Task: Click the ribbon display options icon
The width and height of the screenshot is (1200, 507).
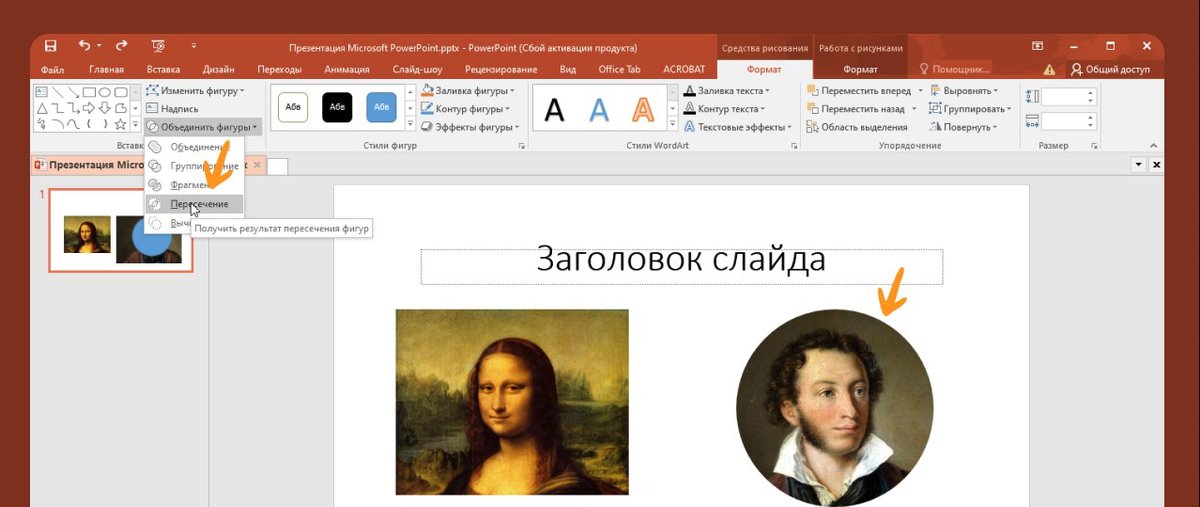Action: (x=1038, y=46)
